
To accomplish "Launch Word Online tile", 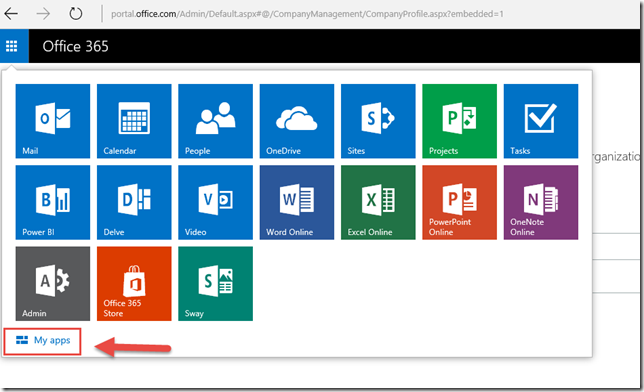I will point(297,203).
